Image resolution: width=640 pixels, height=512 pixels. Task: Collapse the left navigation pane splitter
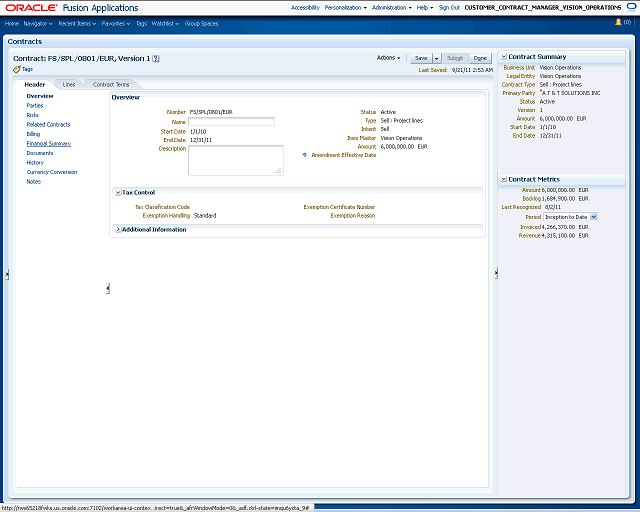coord(108,289)
